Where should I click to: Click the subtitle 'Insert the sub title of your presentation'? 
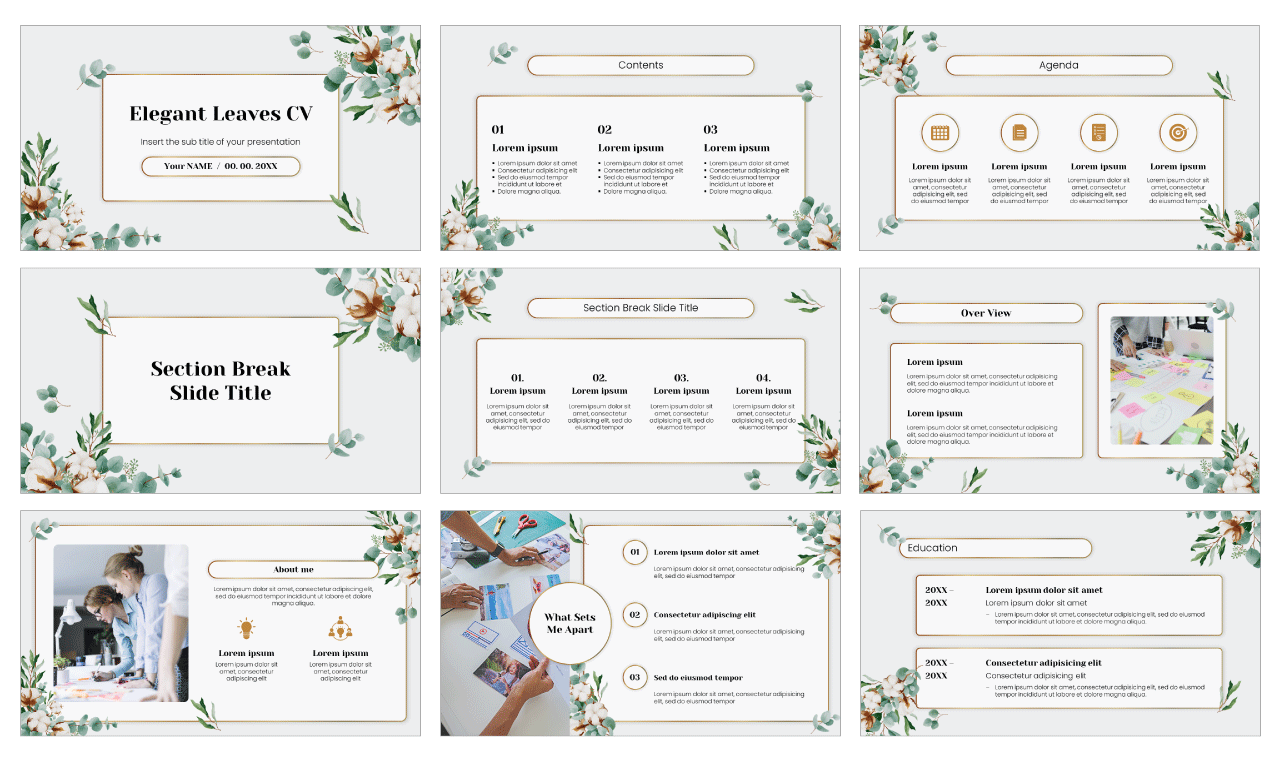220,142
